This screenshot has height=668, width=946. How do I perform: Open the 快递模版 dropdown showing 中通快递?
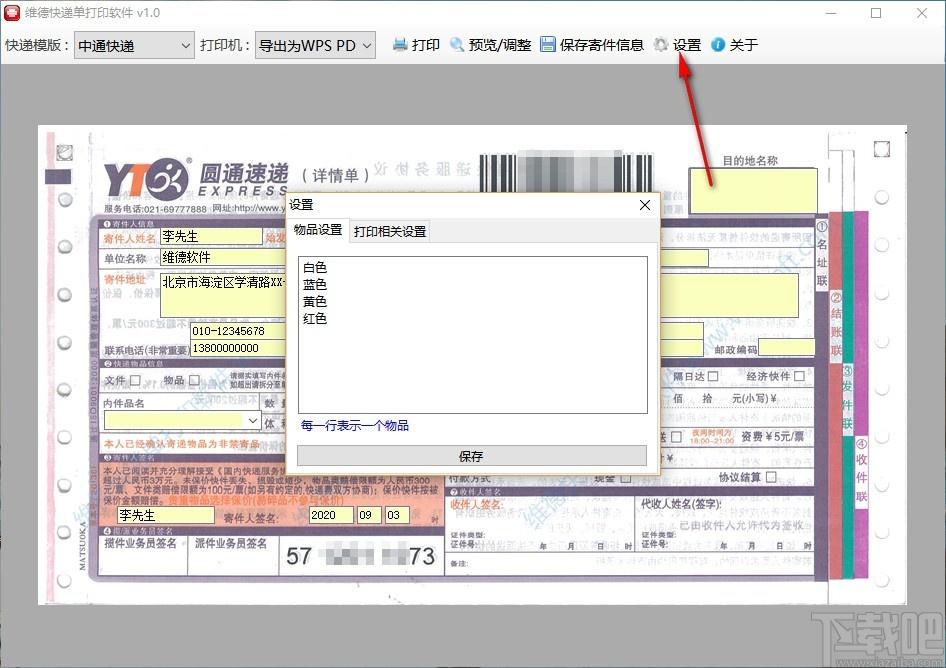pos(134,45)
